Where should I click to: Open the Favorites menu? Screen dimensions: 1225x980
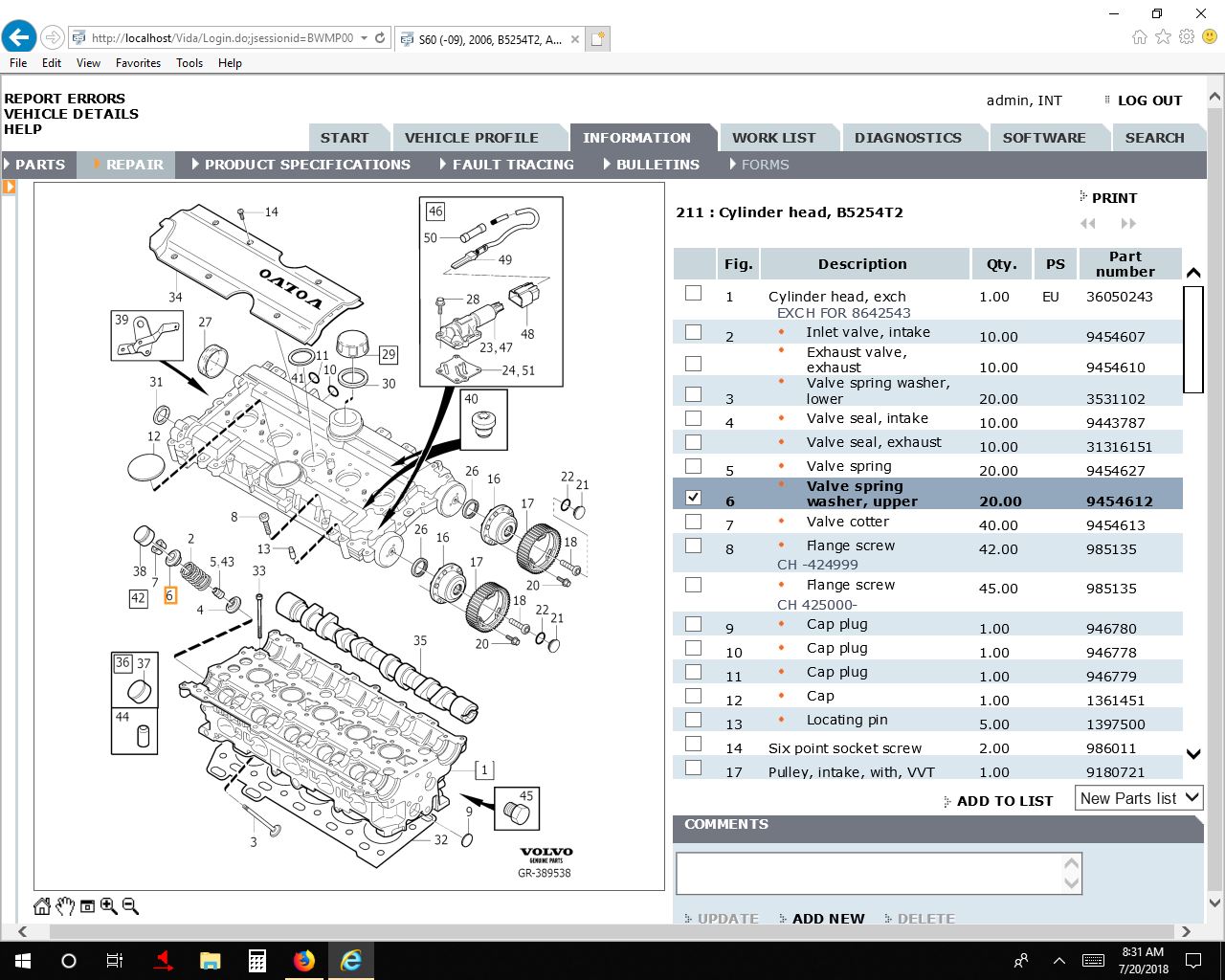(x=138, y=63)
